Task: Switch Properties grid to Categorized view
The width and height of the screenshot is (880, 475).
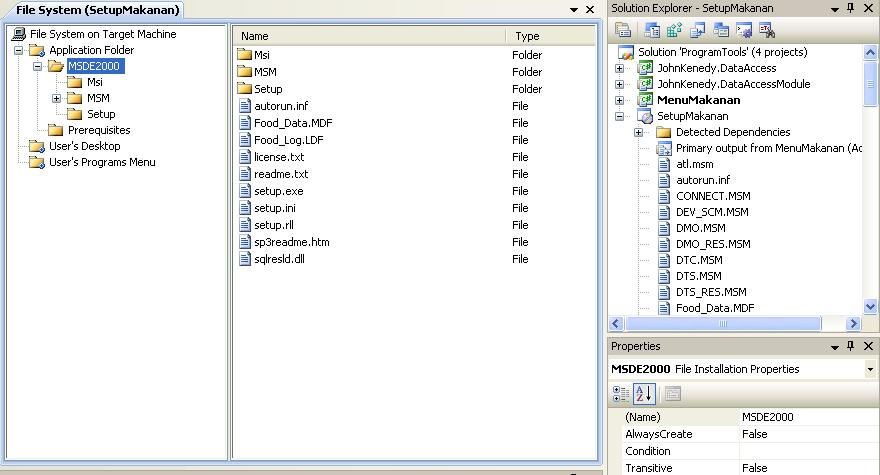Action: [x=621, y=394]
